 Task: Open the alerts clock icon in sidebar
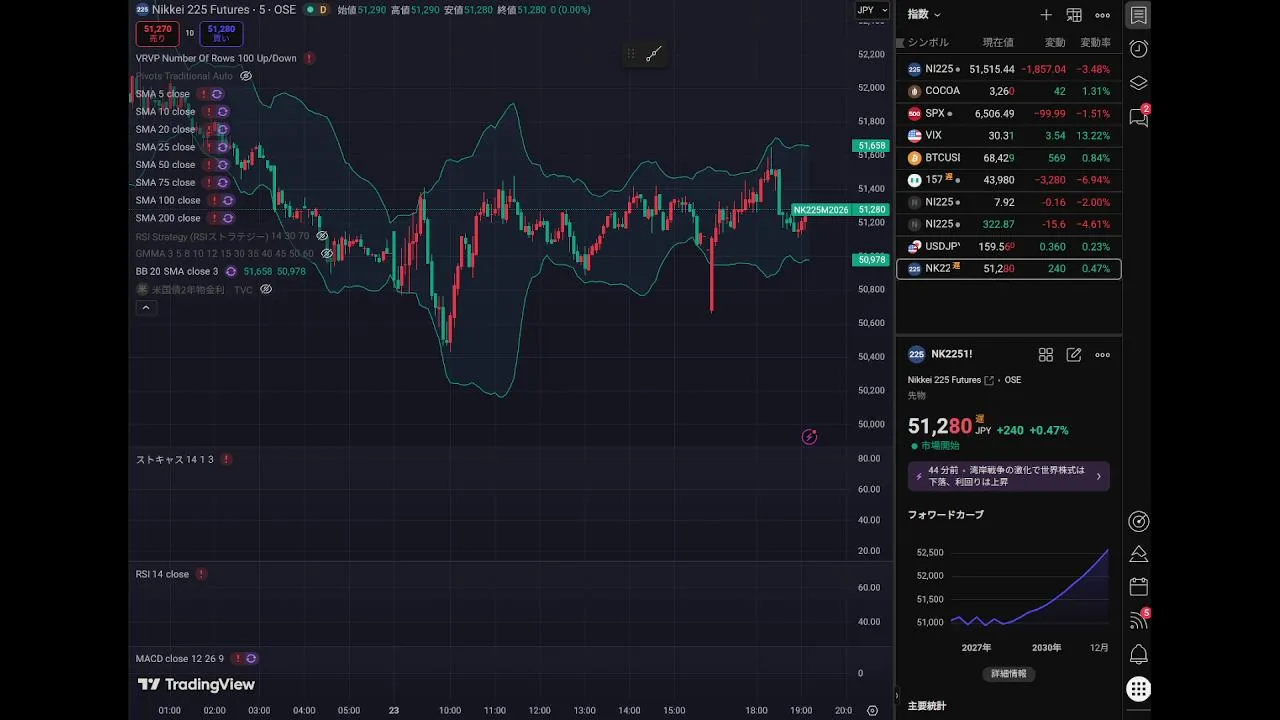1138,49
